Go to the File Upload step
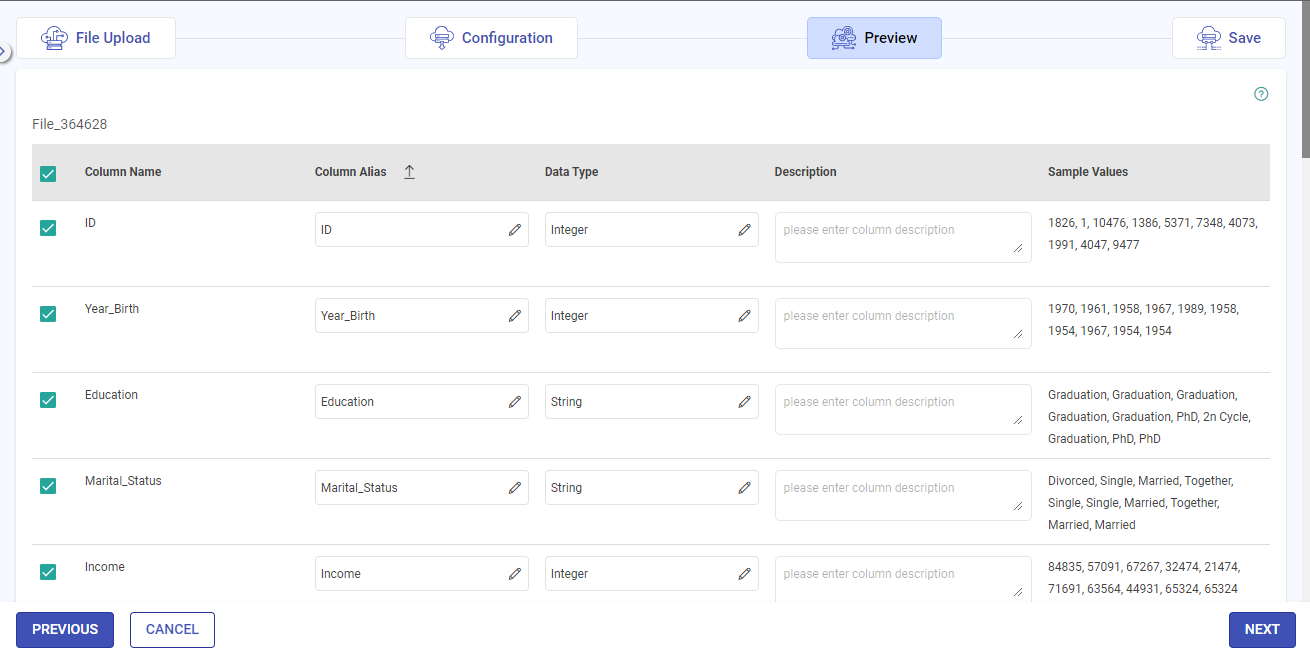 pyautogui.click(x=96, y=38)
